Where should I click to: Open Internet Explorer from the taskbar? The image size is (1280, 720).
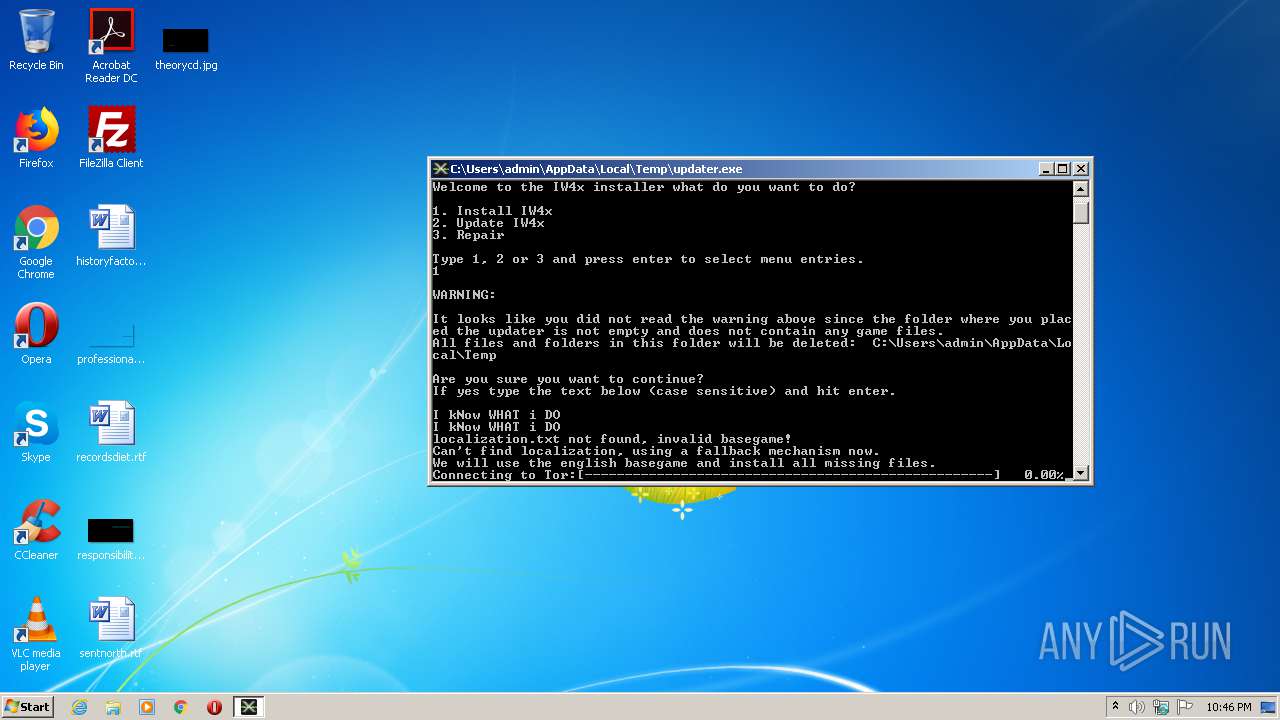79,707
